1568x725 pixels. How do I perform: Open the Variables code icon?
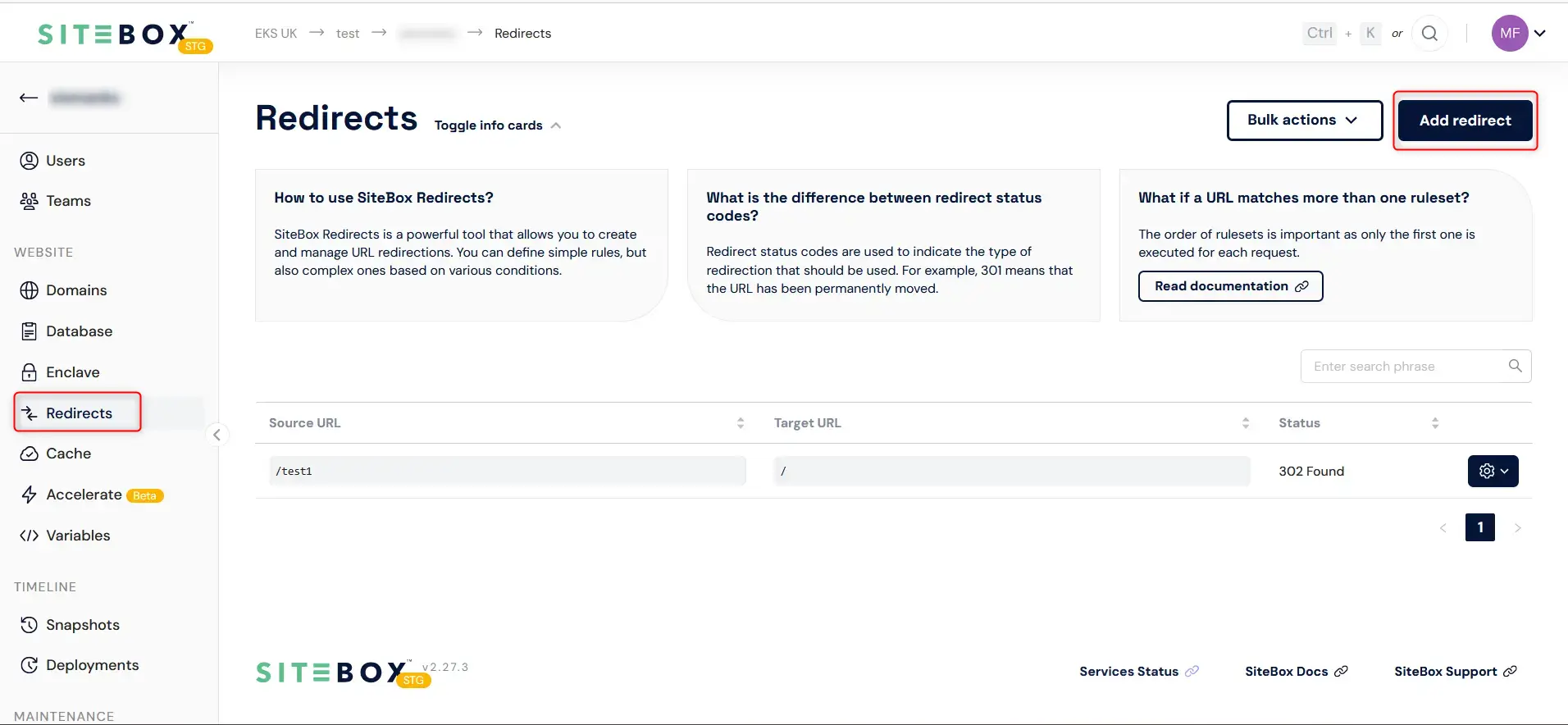pyautogui.click(x=30, y=536)
